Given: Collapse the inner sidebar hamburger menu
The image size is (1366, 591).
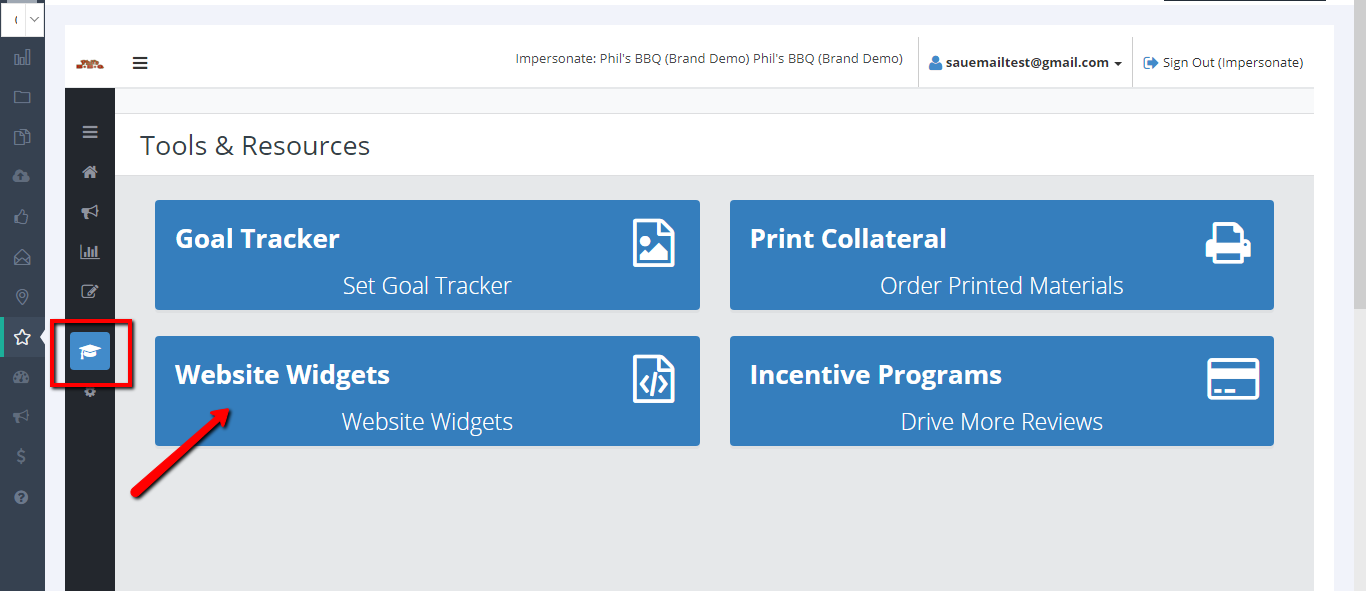Looking at the screenshot, I should 90,132.
